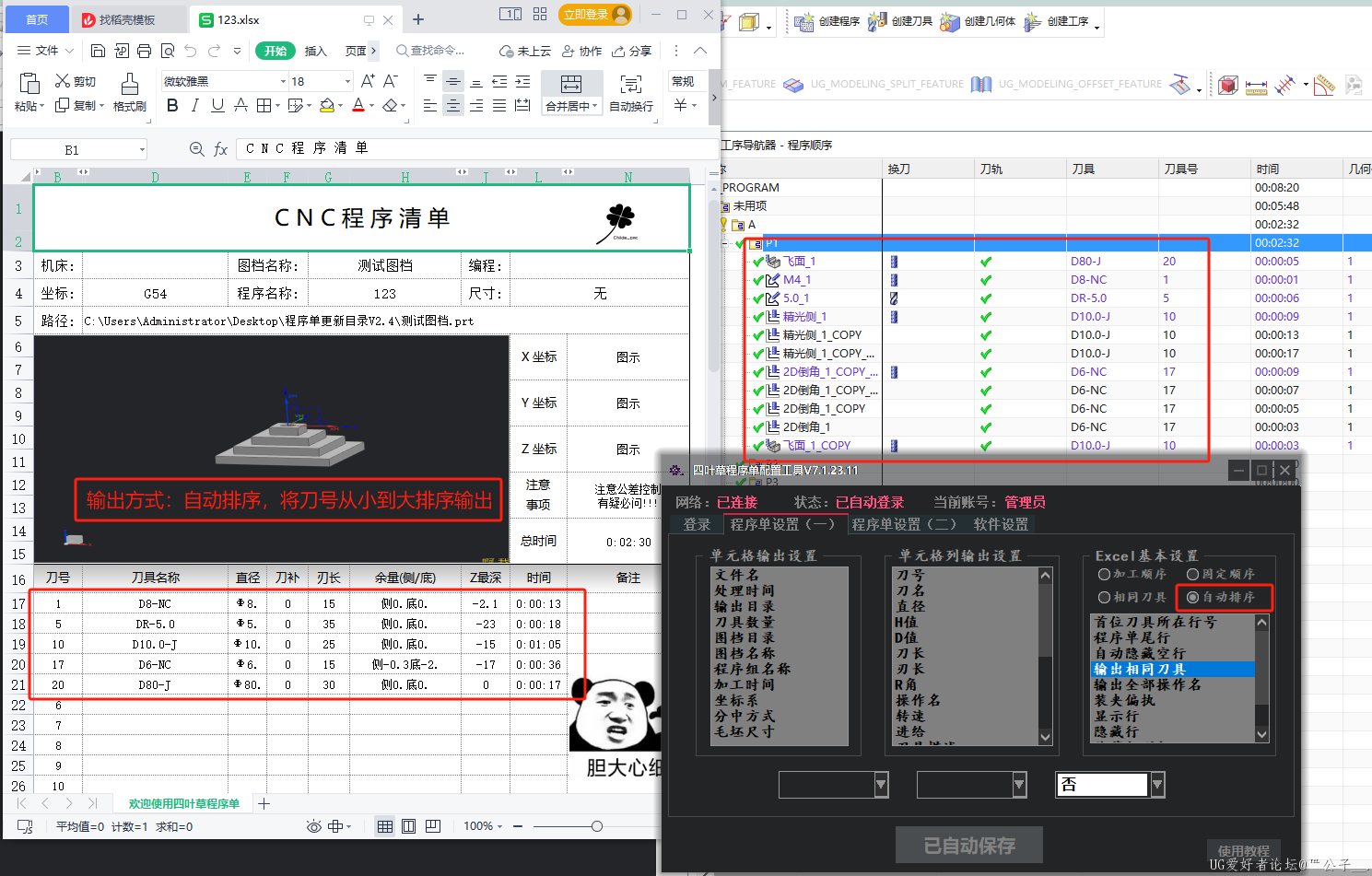Switch to page layout view in status bar
This screenshot has width=1372, height=876.
[409, 826]
